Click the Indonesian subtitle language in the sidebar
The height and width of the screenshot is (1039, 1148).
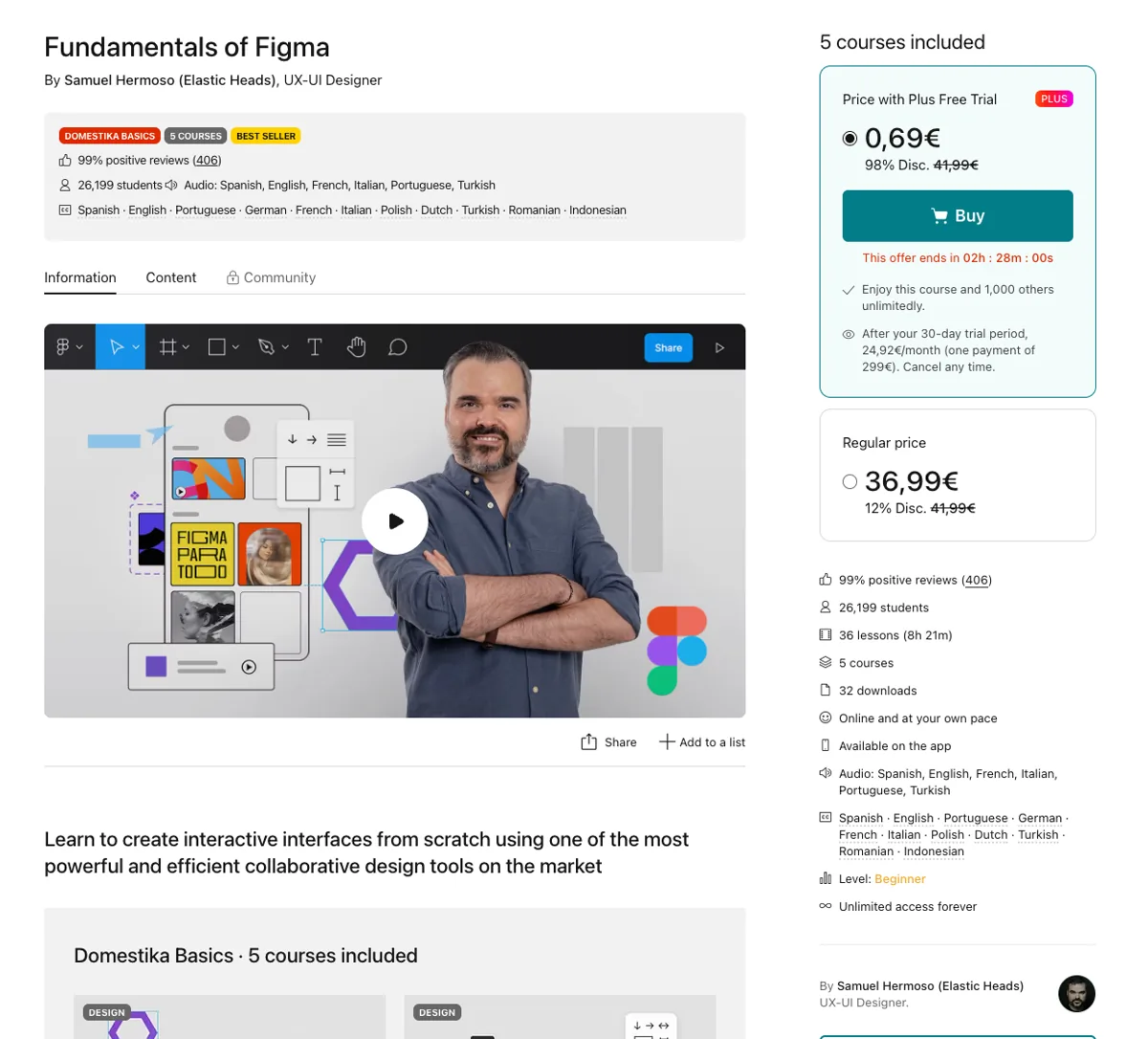[934, 851]
